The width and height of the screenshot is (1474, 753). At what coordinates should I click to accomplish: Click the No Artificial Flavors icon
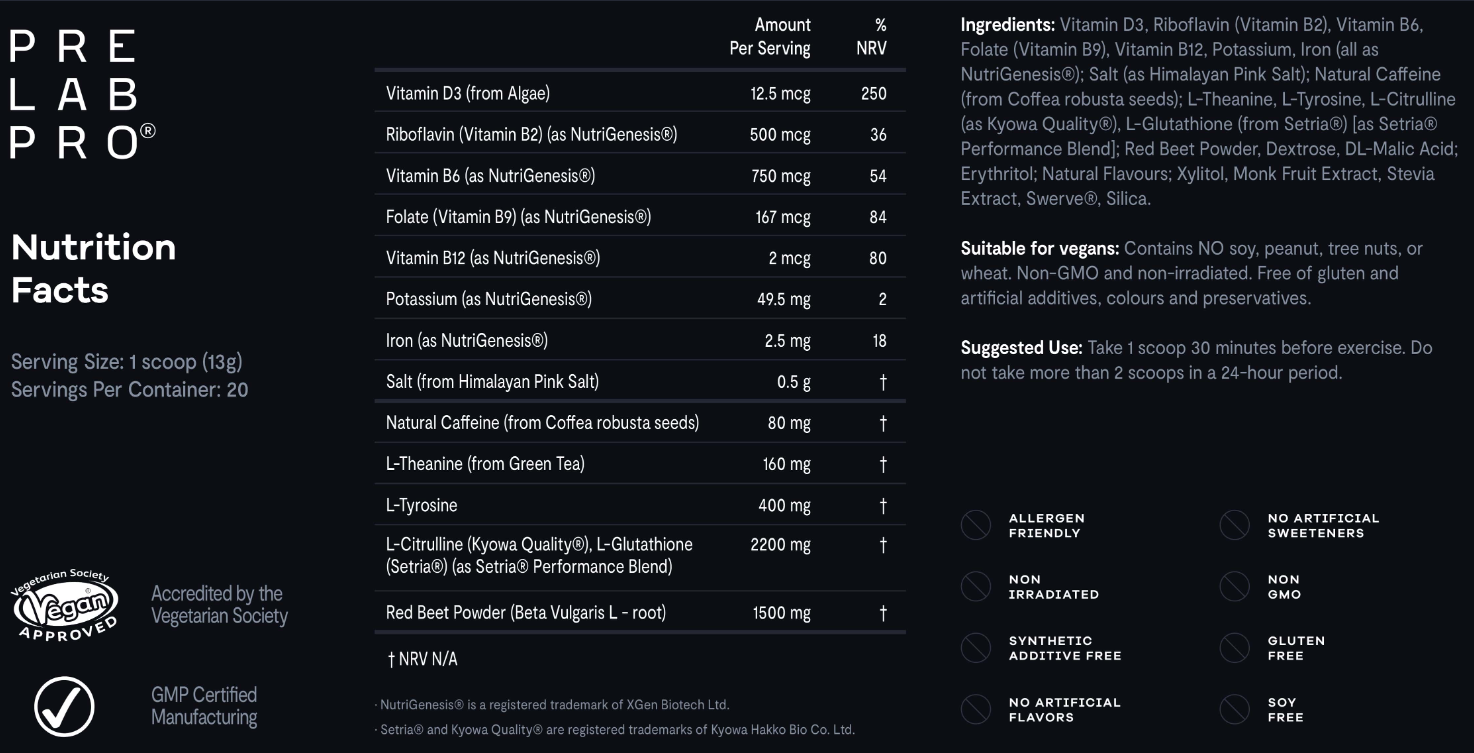(x=976, y=709)
